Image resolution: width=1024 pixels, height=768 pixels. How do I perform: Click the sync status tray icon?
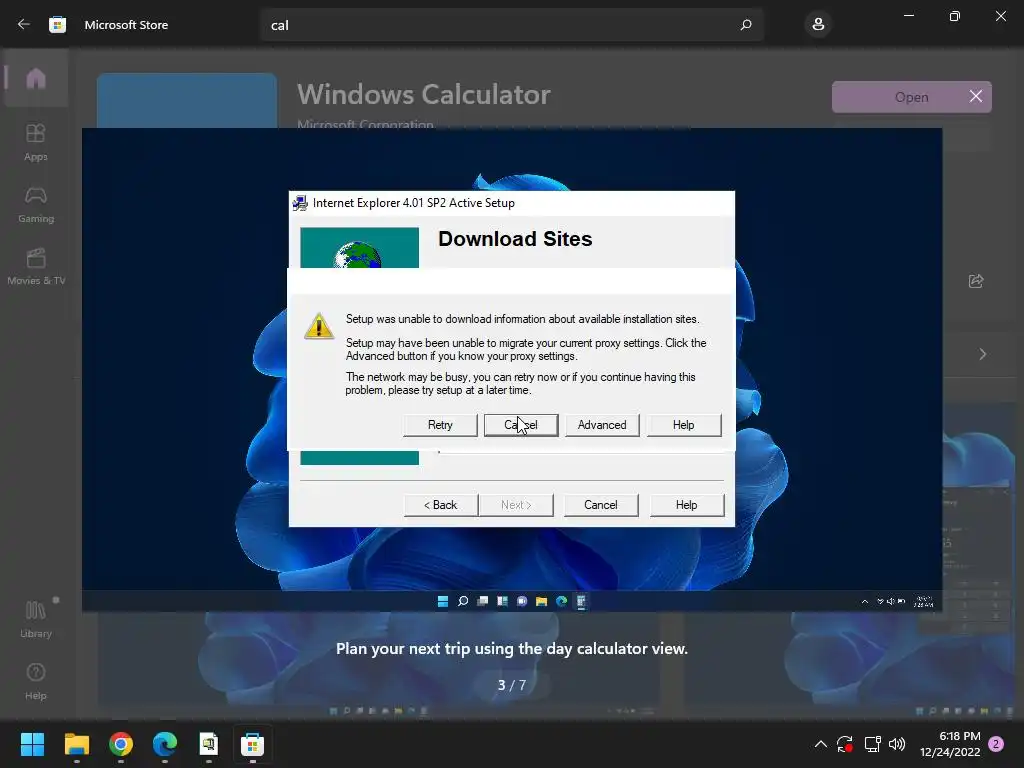tap(845, 744)
